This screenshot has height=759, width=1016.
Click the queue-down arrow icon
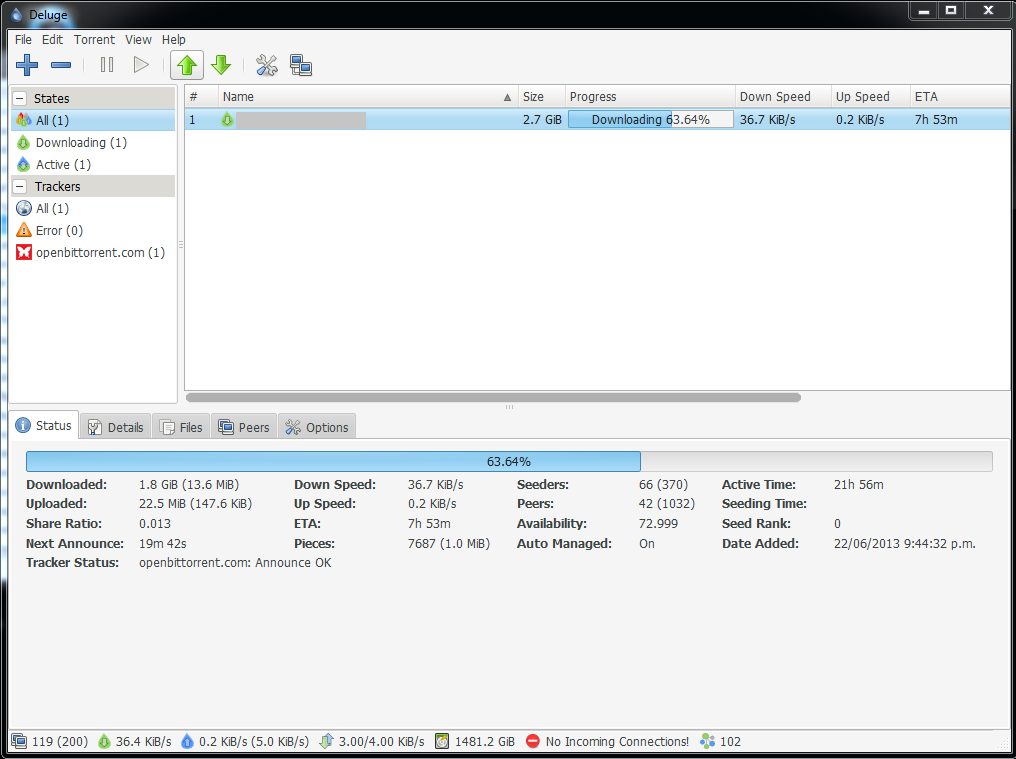(x=221, y=64)
